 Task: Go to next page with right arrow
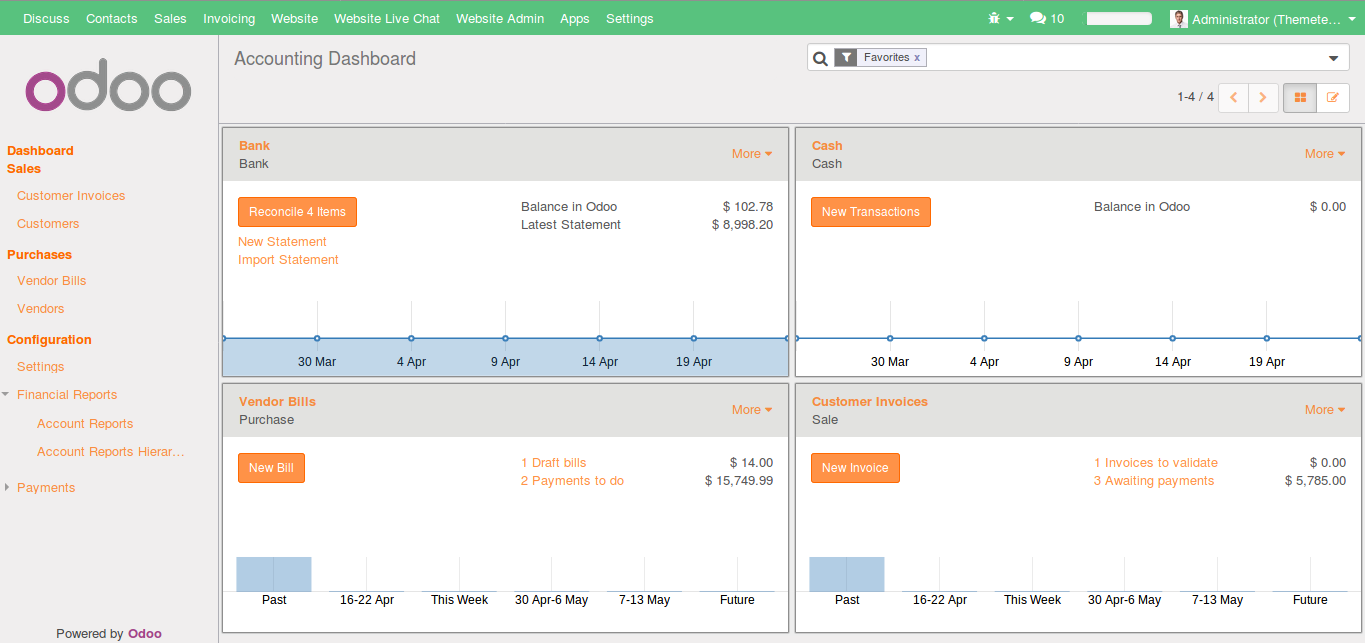point(1263,97)
